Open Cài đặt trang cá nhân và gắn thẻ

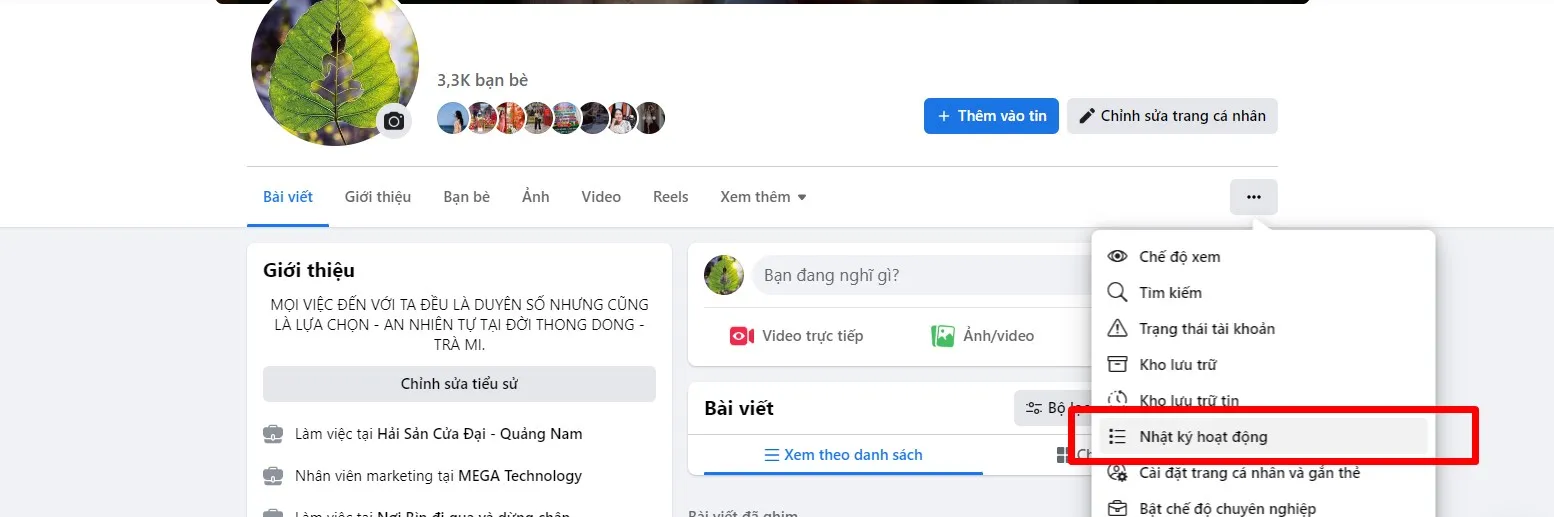pos(1263,473)
